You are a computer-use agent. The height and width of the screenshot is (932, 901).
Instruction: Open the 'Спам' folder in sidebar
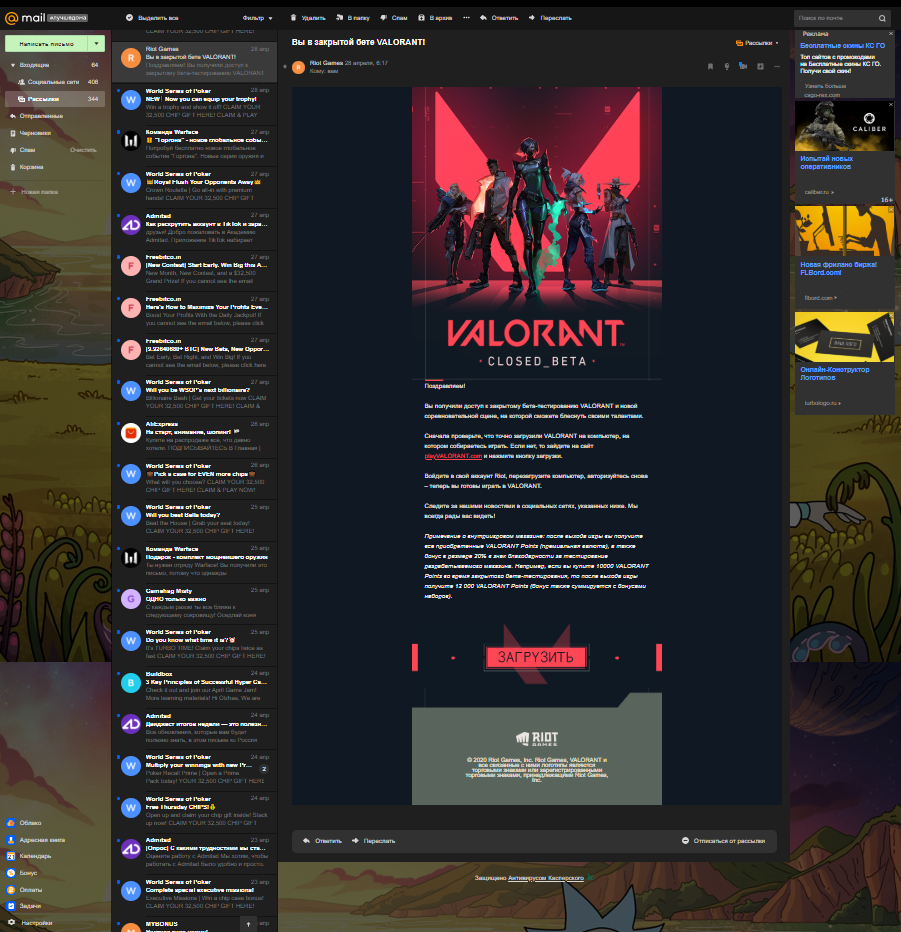tap(27, 150)
